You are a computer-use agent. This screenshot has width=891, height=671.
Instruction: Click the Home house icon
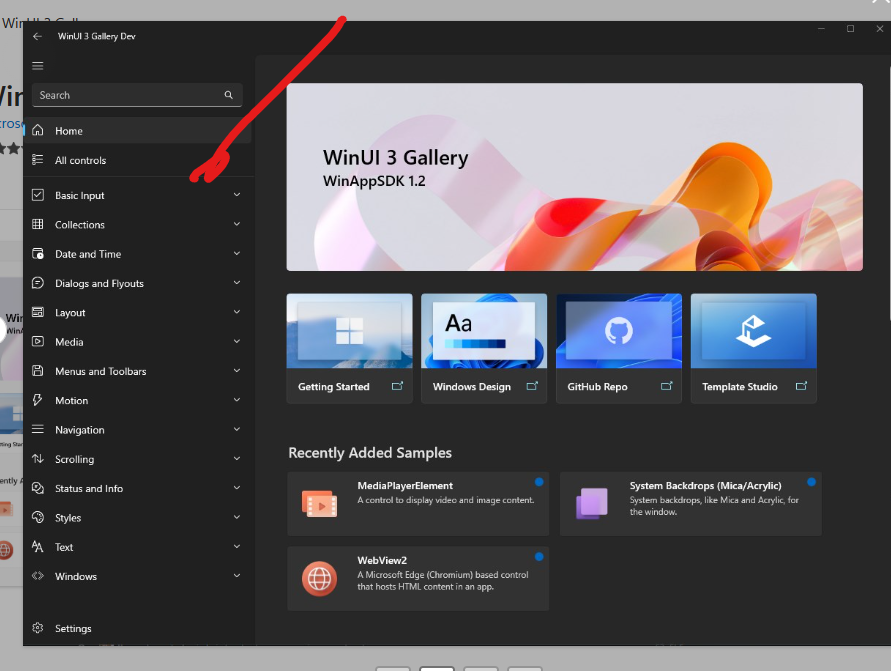pyautogui.click(x=38, y=130)
